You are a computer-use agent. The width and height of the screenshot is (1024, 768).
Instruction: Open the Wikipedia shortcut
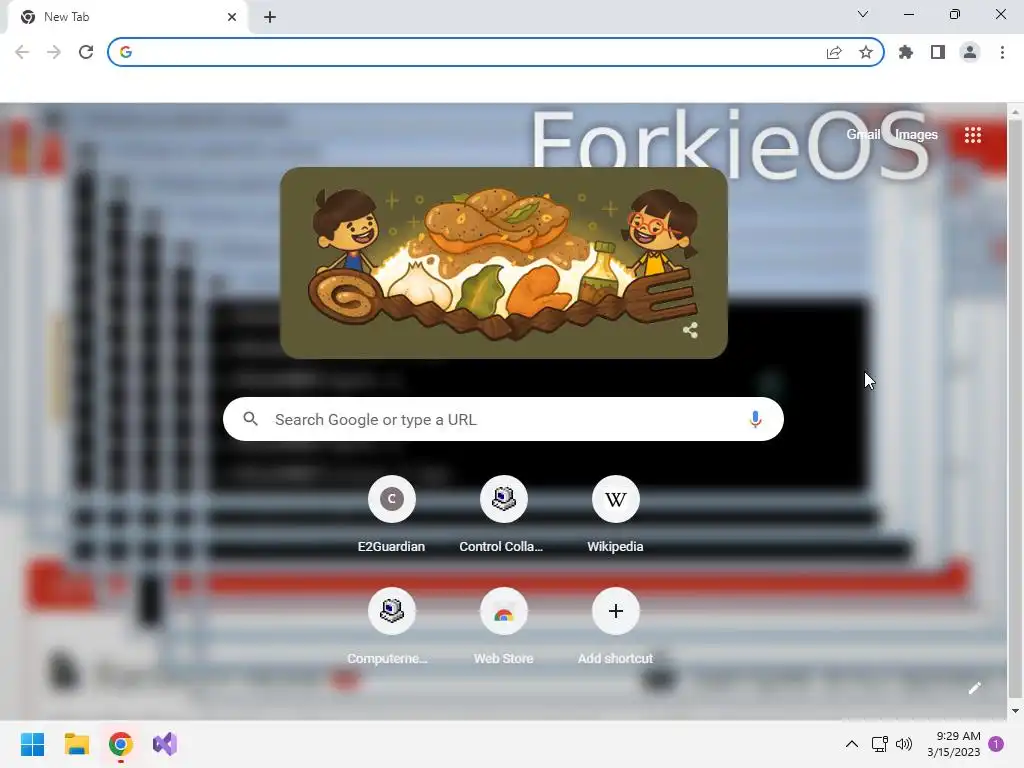[615, 515]
